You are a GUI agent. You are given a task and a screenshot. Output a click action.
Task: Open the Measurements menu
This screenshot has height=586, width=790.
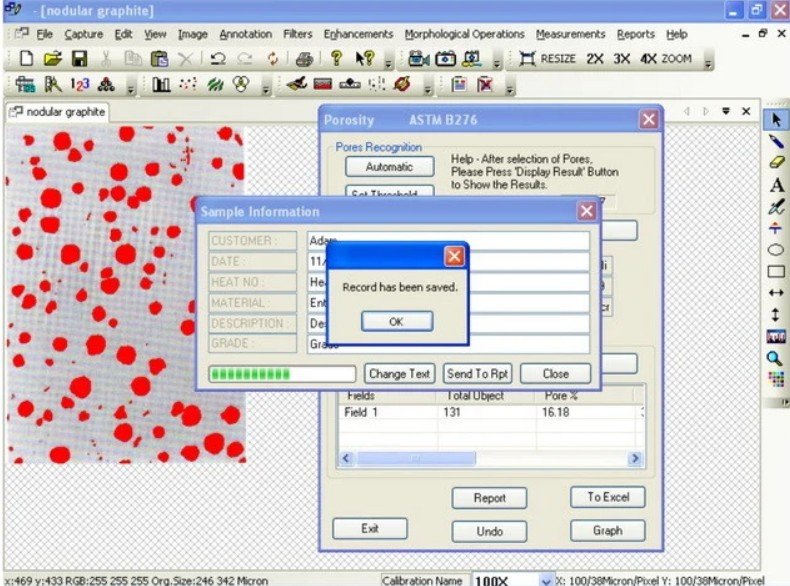(x=570, y=34)
